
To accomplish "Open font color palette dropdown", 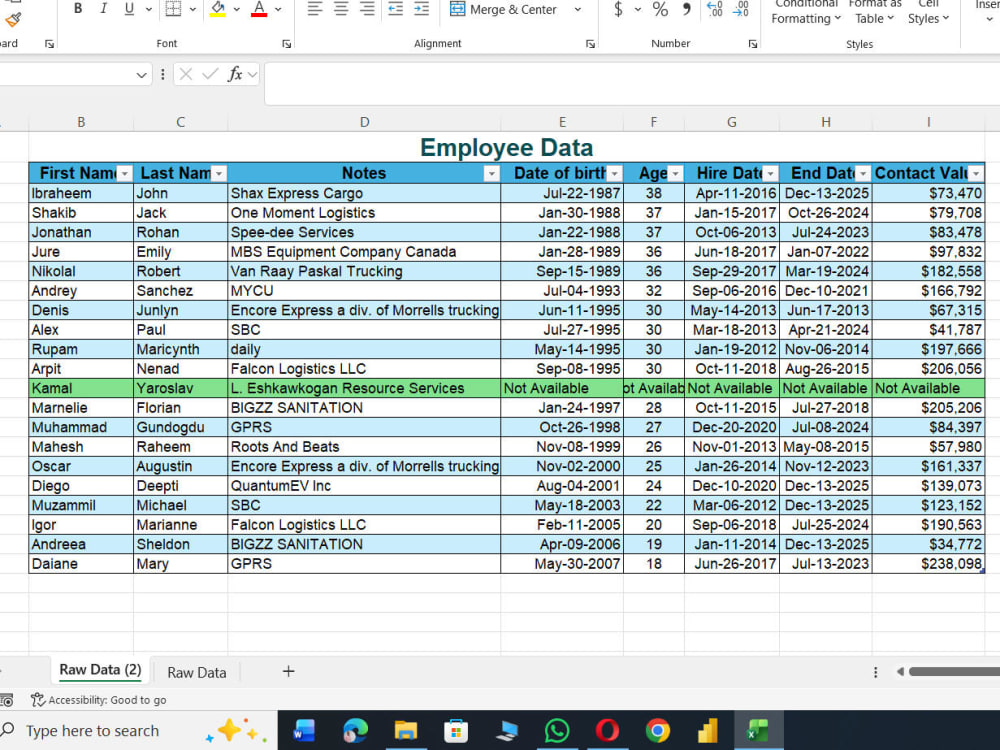I will [278, 9].
